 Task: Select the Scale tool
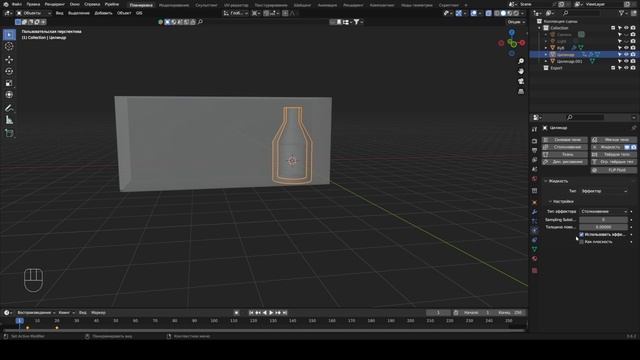click(9, 83)
